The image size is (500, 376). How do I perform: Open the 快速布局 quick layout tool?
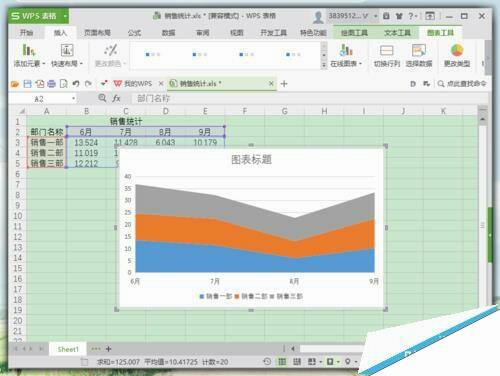pos(67,56)
